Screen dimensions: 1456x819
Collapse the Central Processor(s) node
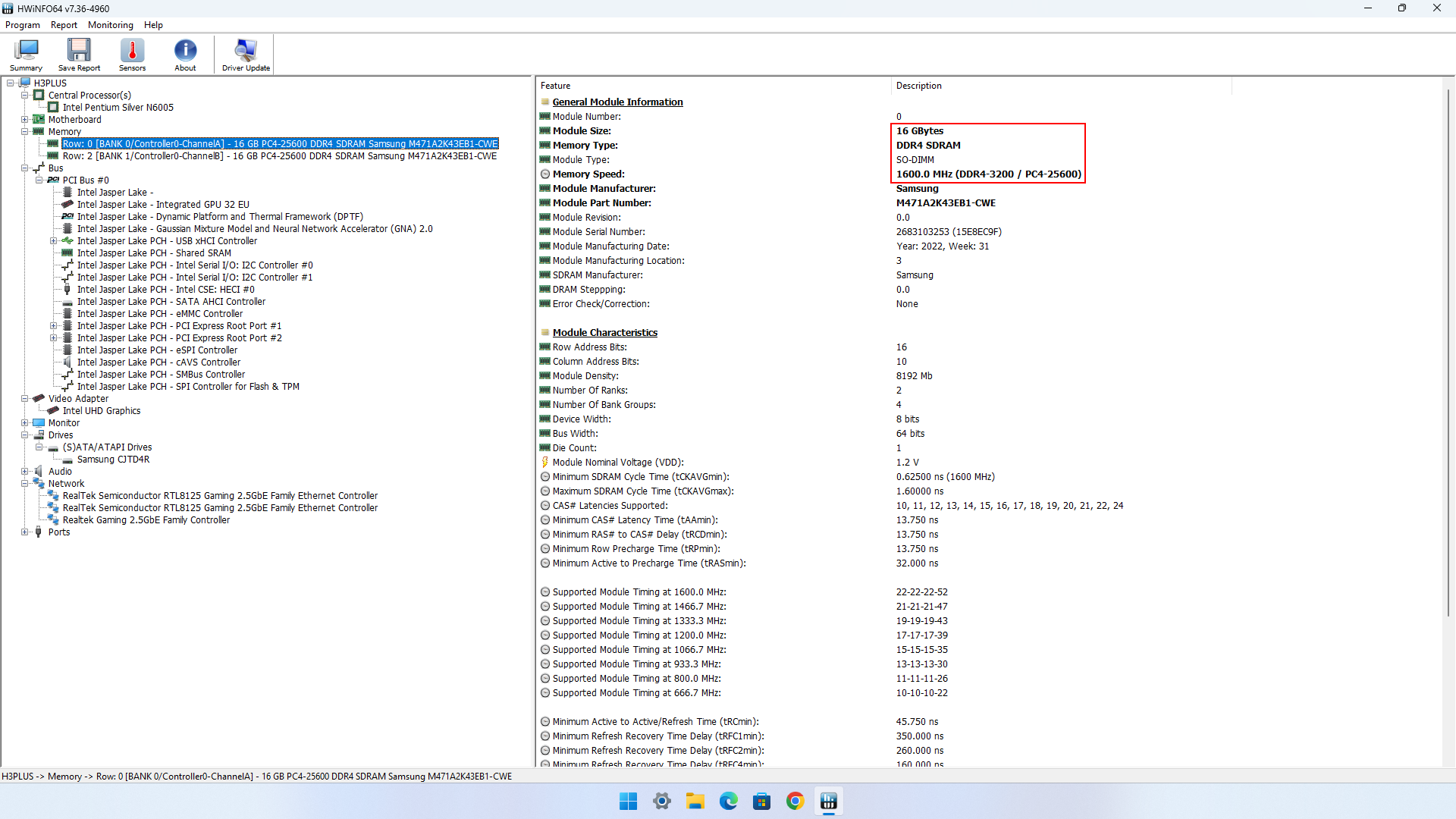[x=25, y=96]
